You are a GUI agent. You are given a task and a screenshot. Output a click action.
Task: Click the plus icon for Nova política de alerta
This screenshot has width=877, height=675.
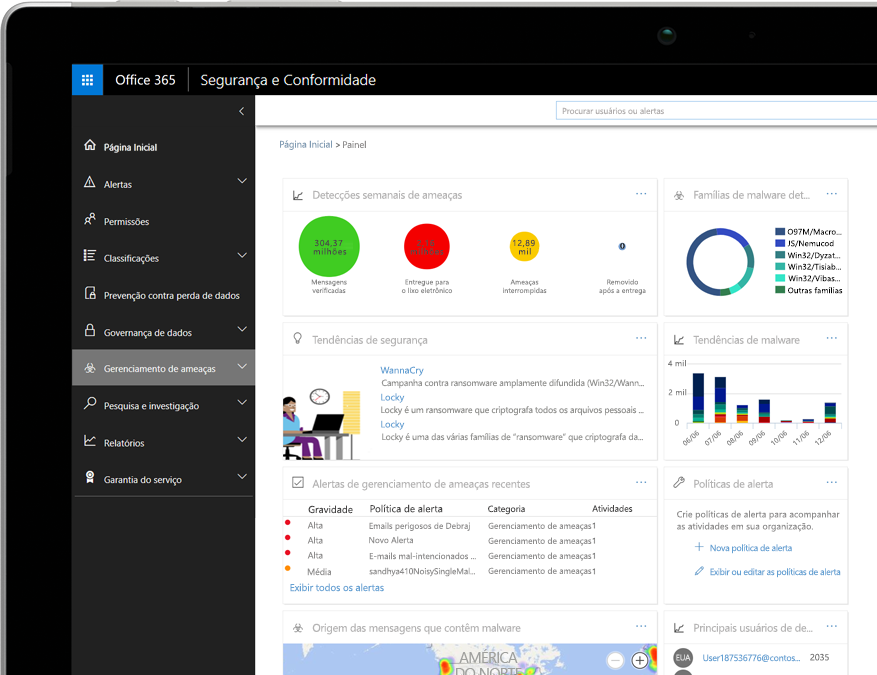699,547
